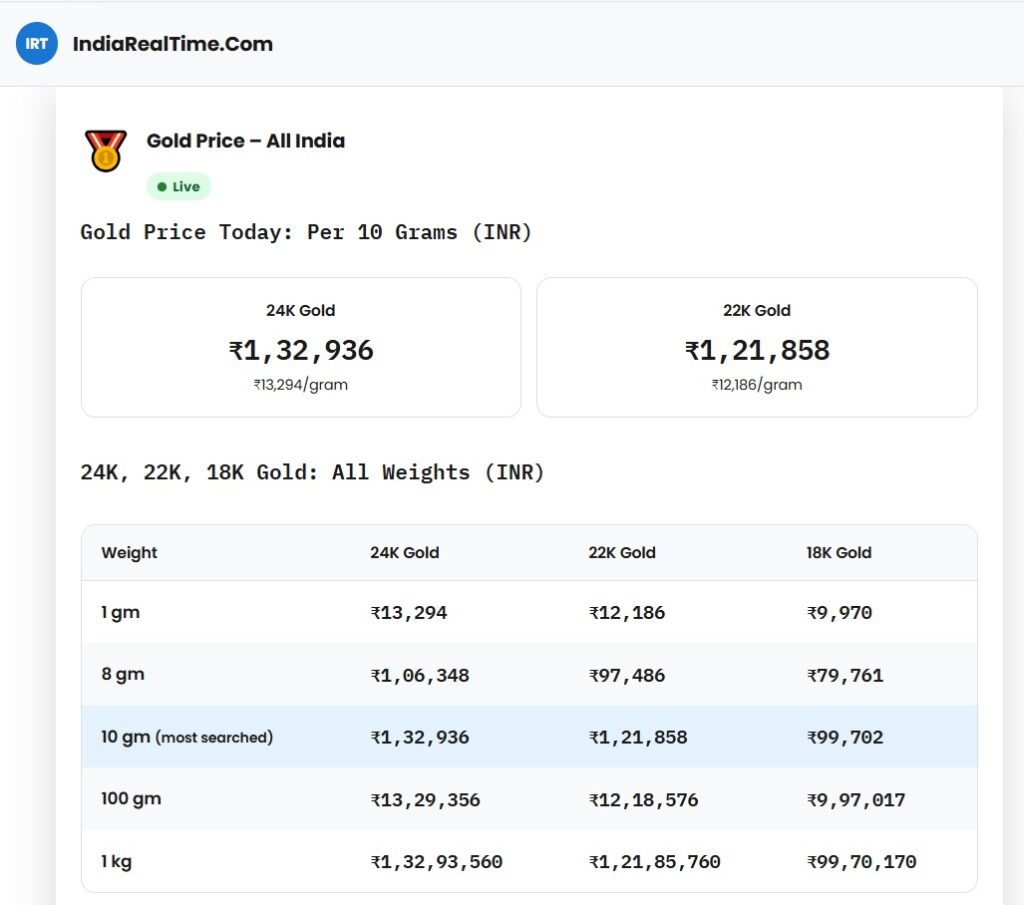Click the green Live status badge
This screenshot has height=905, width=1024.
(x=178, y=187)
